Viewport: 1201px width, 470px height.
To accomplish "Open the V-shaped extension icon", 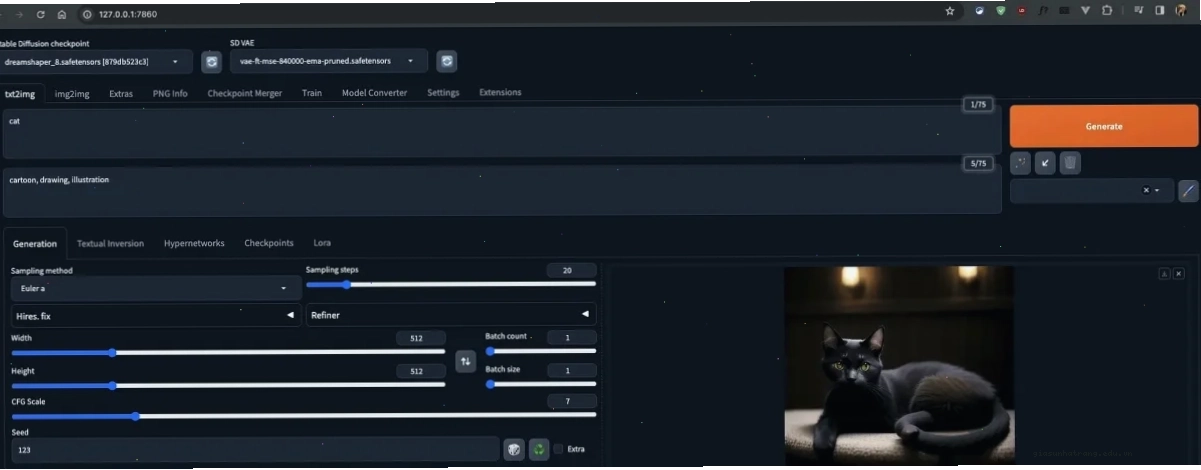I will point(1086,11).
